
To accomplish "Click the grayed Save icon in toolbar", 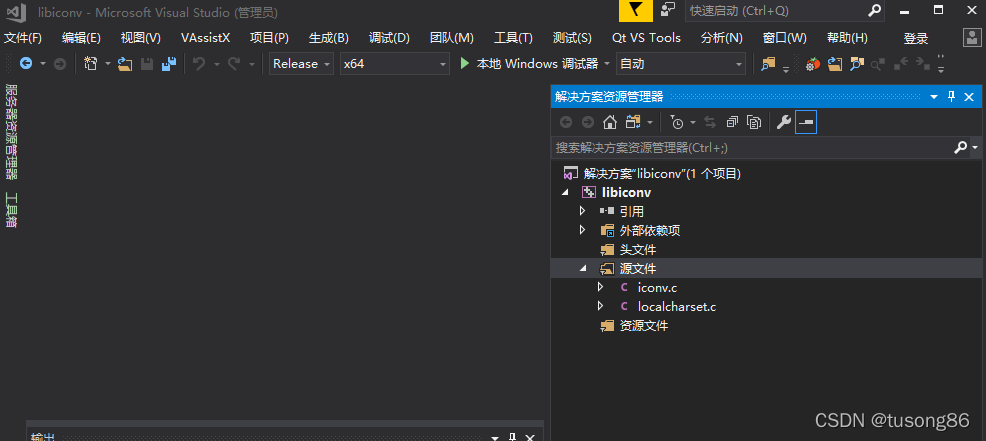I will pos(147,64).
